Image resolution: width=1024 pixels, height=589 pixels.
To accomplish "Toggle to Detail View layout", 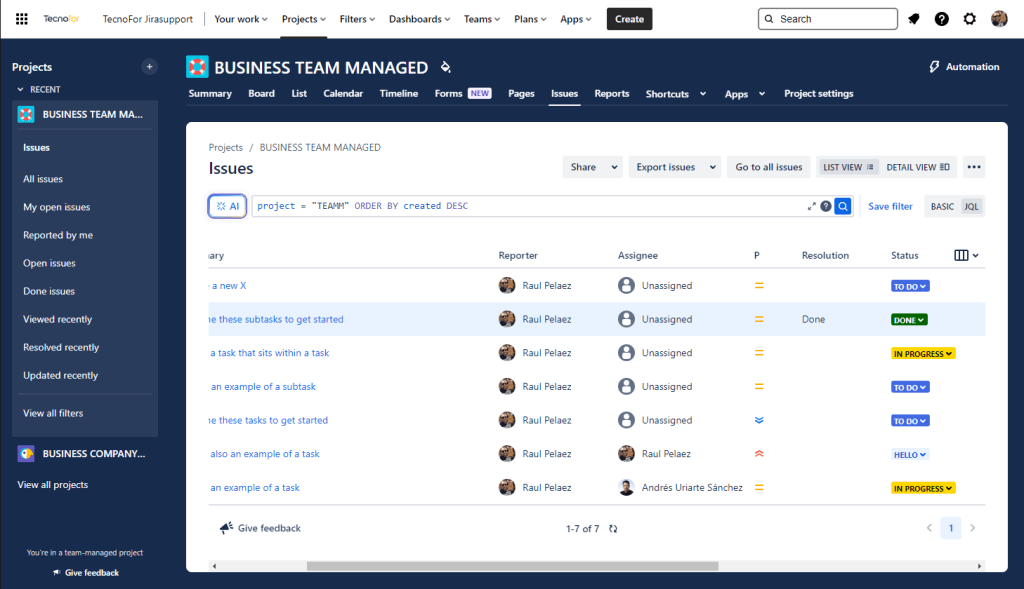I will (917, 167).
